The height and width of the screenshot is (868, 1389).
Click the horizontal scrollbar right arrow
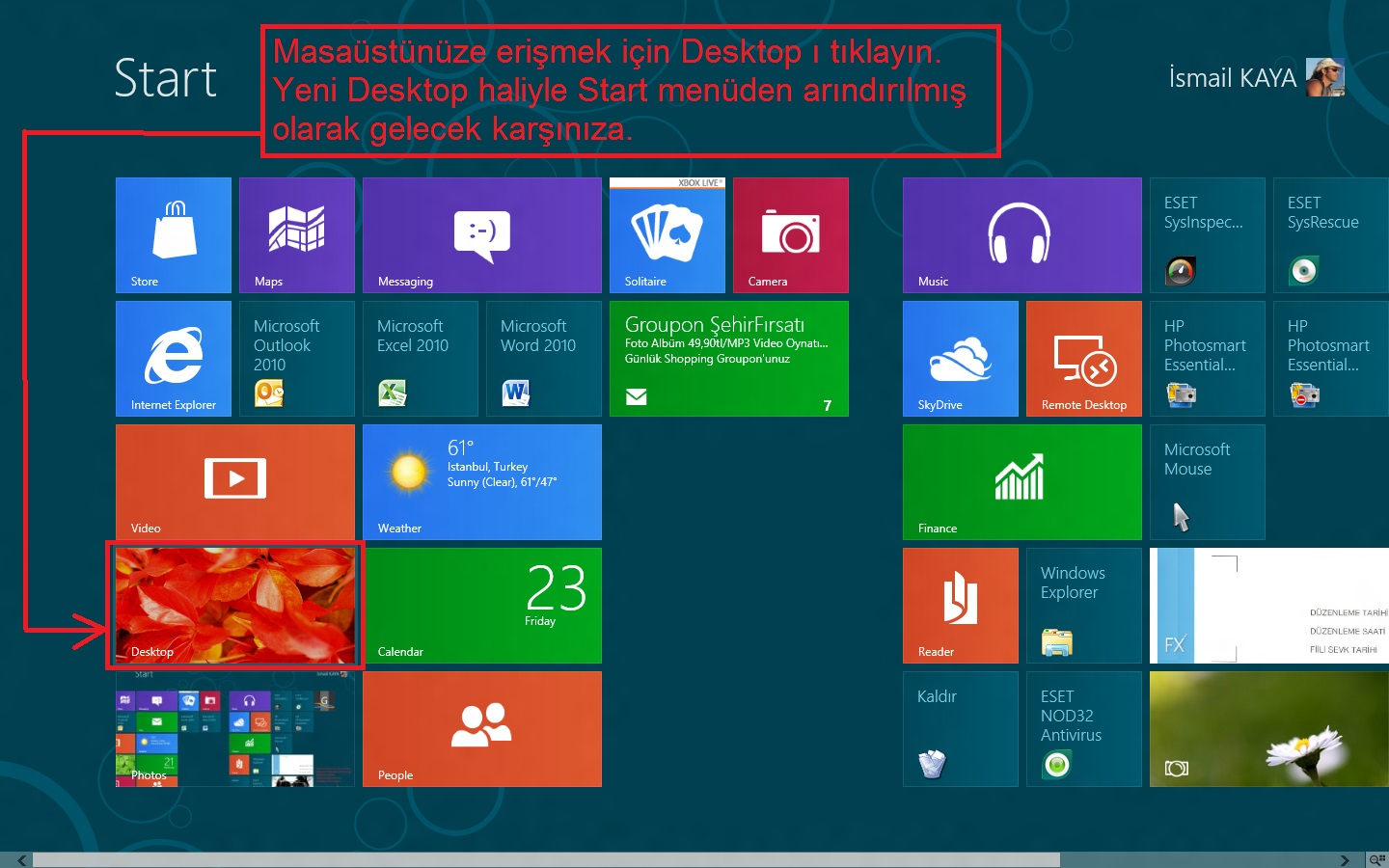click(x=1345, y=860)
